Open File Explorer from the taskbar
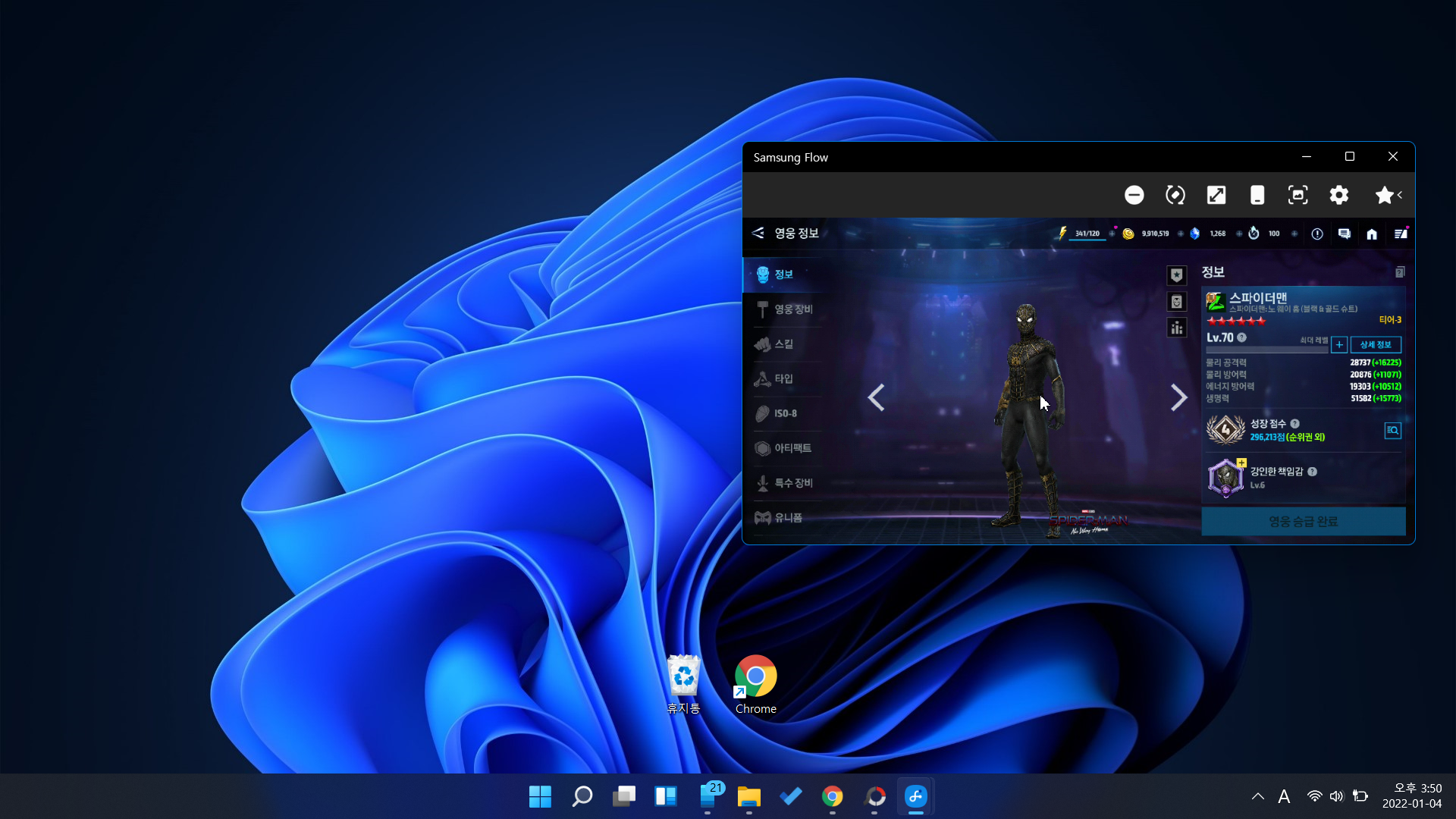Screen dimensions: 1456x819 coord(748,796)
